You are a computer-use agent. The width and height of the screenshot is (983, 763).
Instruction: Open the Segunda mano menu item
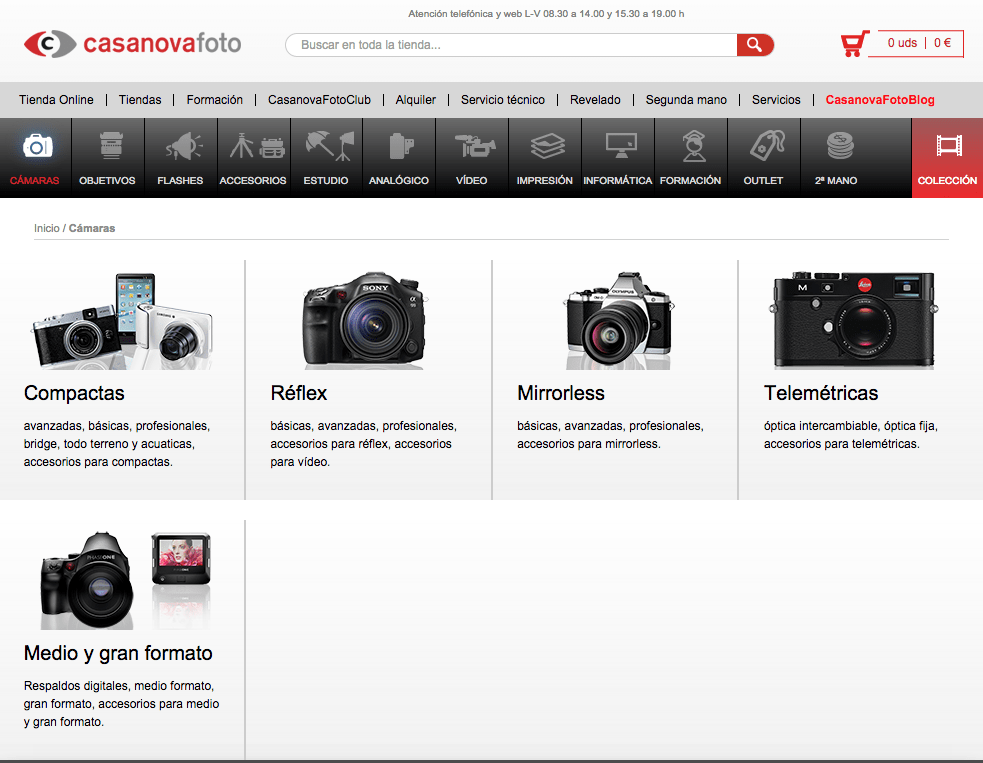[686, 100]
